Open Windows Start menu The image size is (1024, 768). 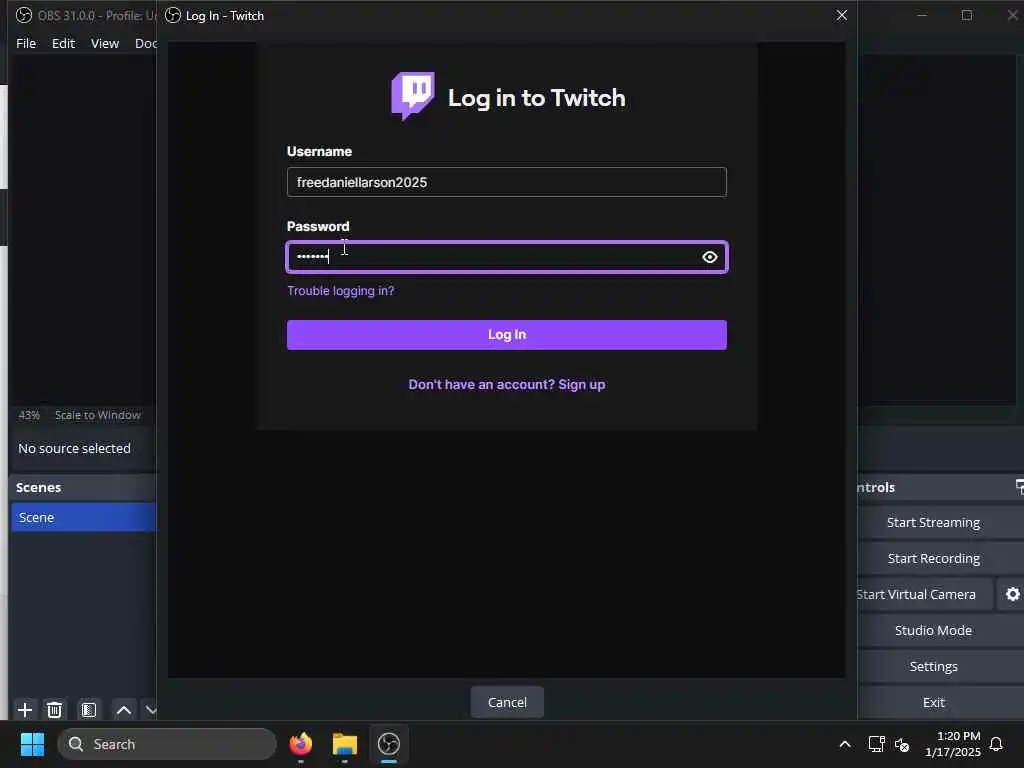(x=32, y=744)
